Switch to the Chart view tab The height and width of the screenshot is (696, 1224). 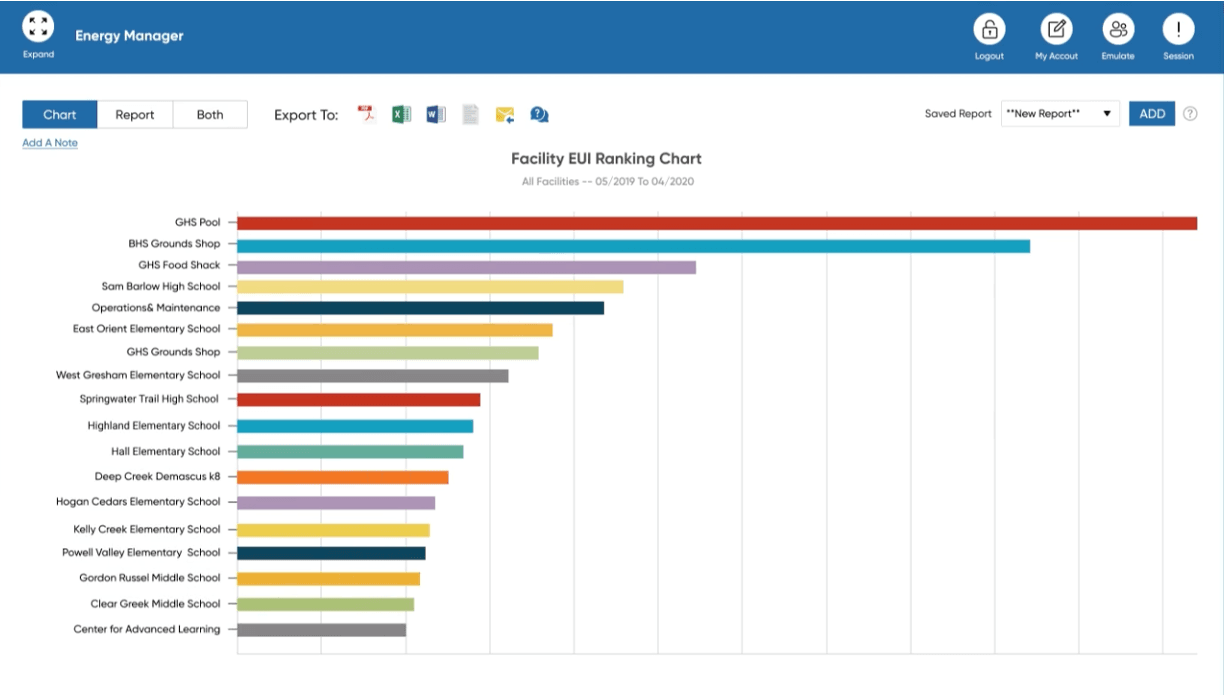[60, 114]
